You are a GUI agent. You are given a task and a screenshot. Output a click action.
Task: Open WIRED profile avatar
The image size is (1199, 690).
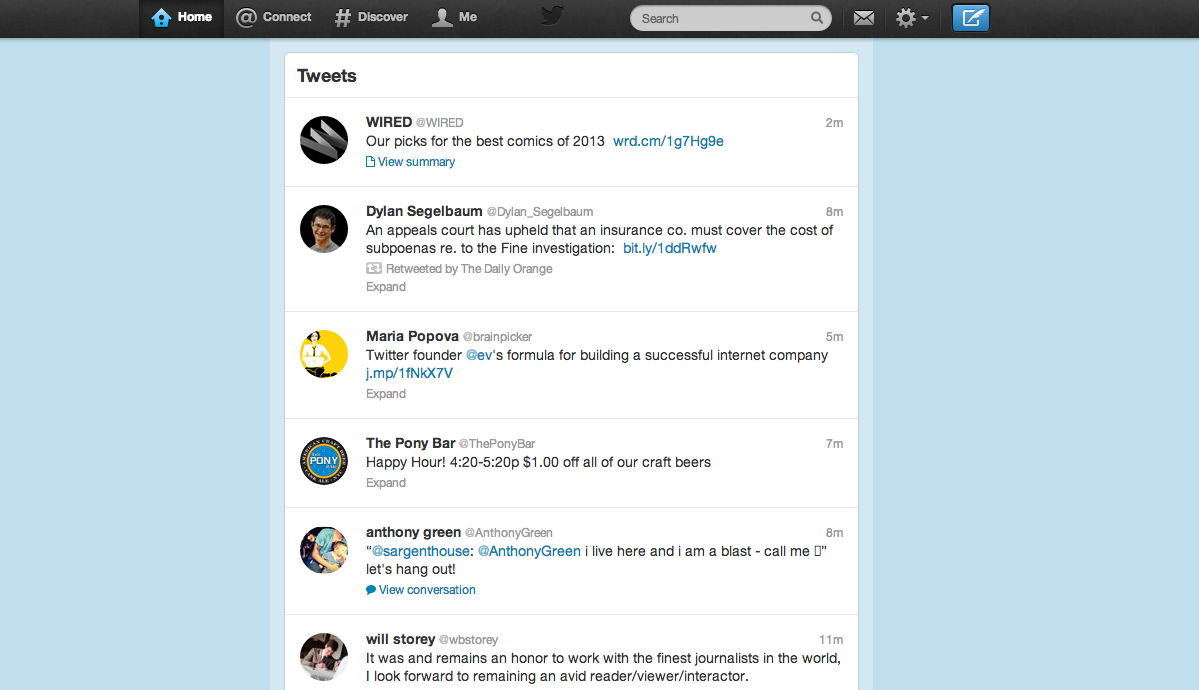point(323,140)
